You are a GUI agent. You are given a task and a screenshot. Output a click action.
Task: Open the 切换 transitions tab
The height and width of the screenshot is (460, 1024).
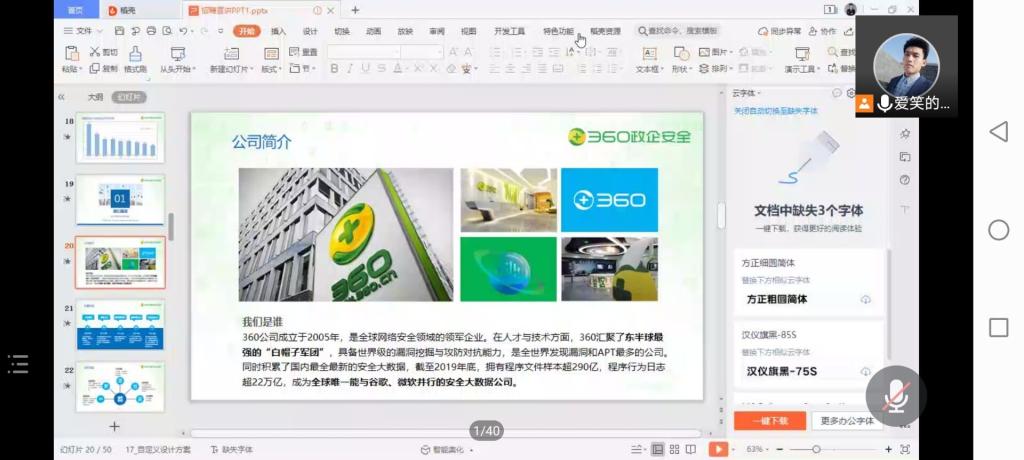click(x=342, y=31)
